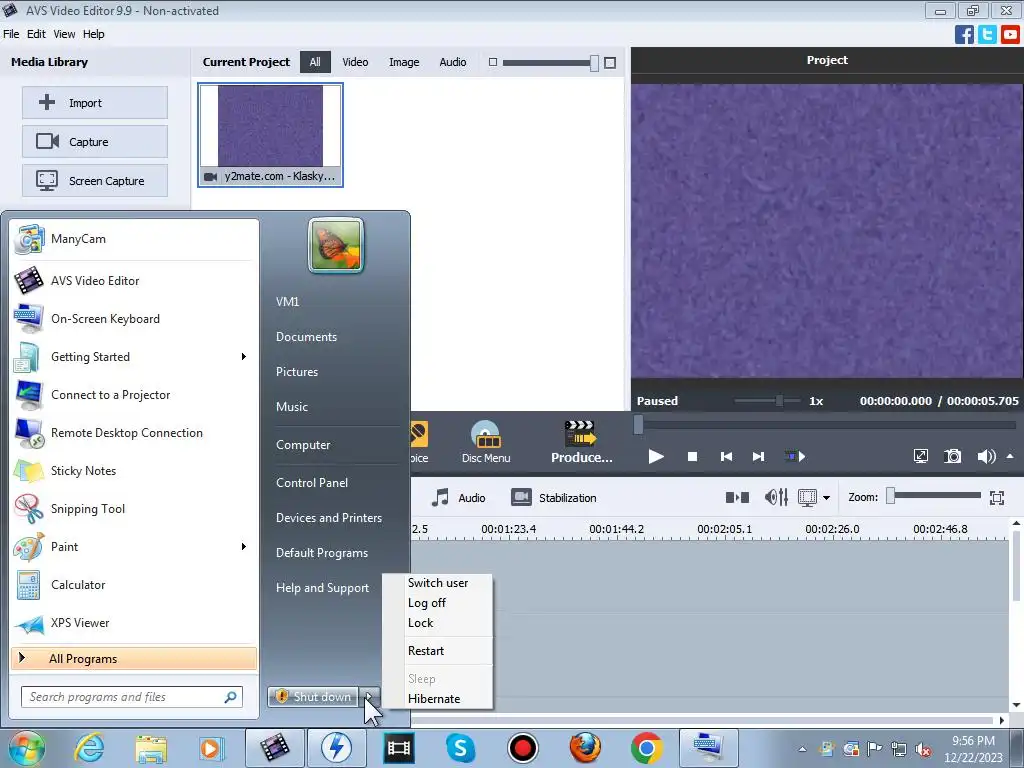Set the smallest thumbnail size icon
The image size is (1024, 768).
[x=493, y=62]
